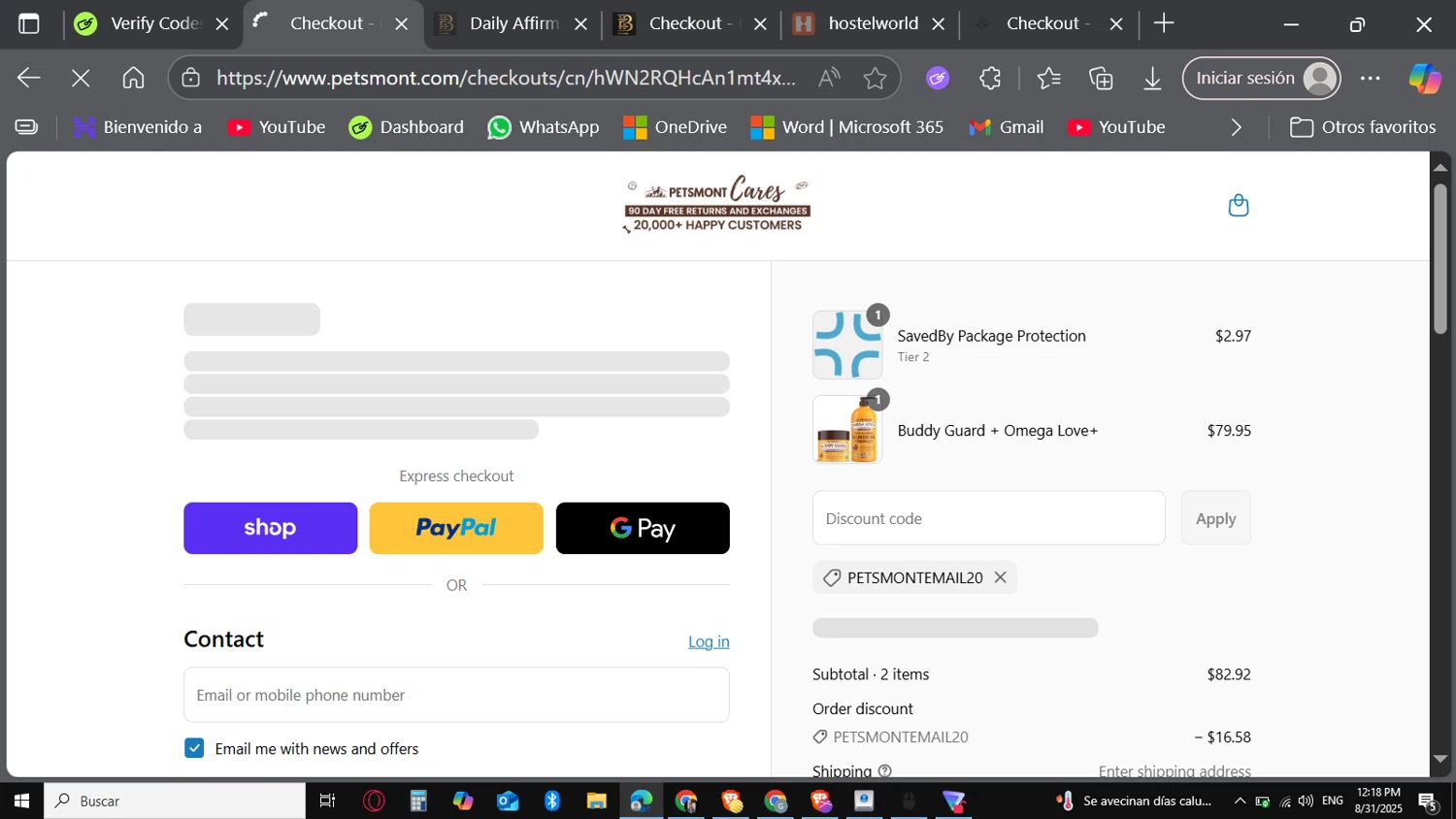The height and width of the screenshot is (819, 1456).
Task: Show more bookmarks chevron
Action: (1236, 127)
